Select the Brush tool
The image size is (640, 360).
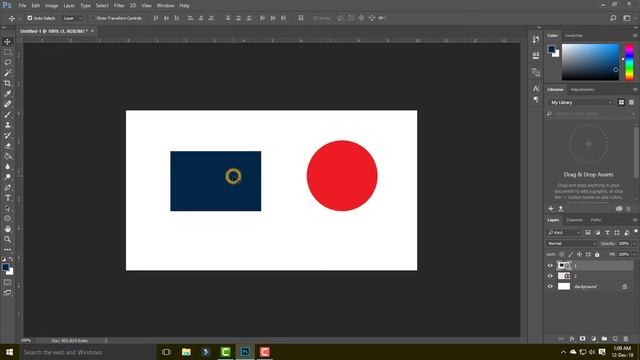7,115
